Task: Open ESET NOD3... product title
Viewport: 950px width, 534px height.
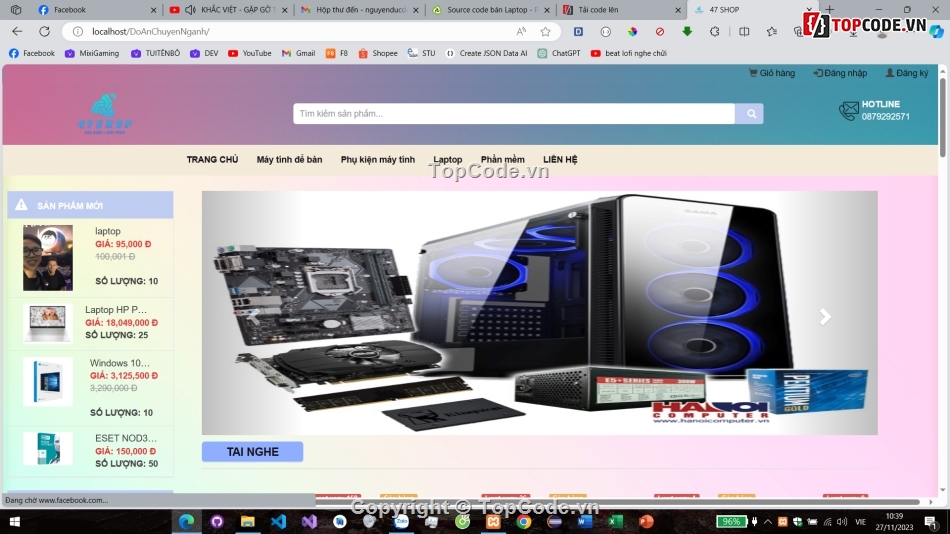Action: point(125,438)
